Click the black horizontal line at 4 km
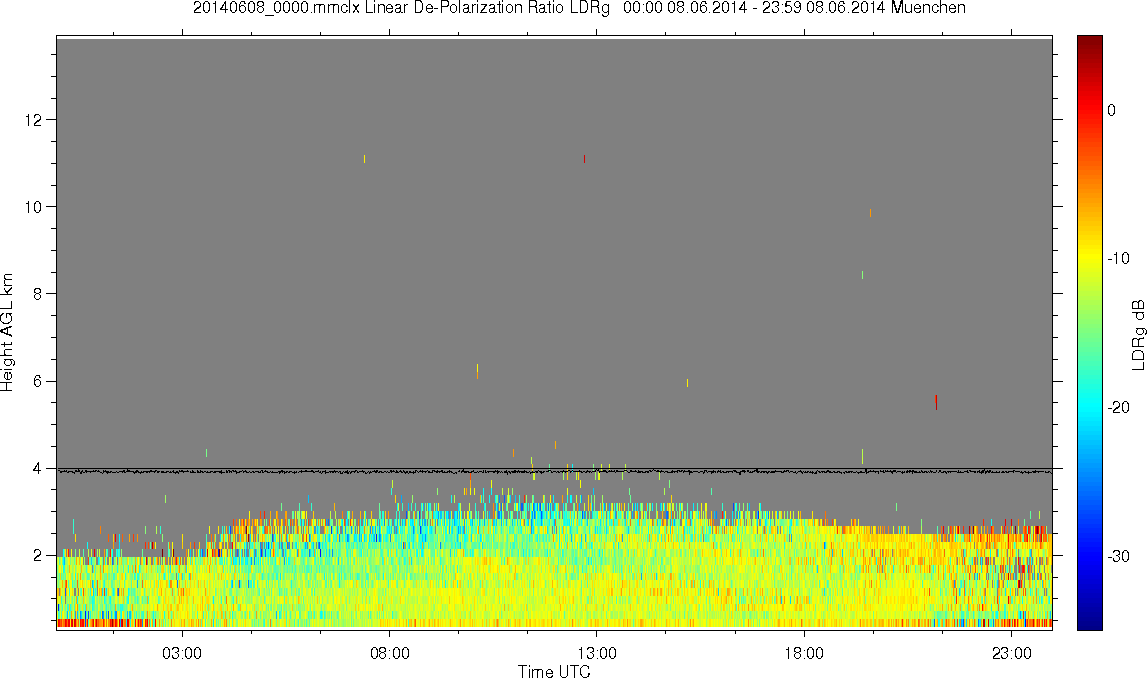Image resolution: width=1147 pixels, height=678 pixels. click(x=554, y=470)
